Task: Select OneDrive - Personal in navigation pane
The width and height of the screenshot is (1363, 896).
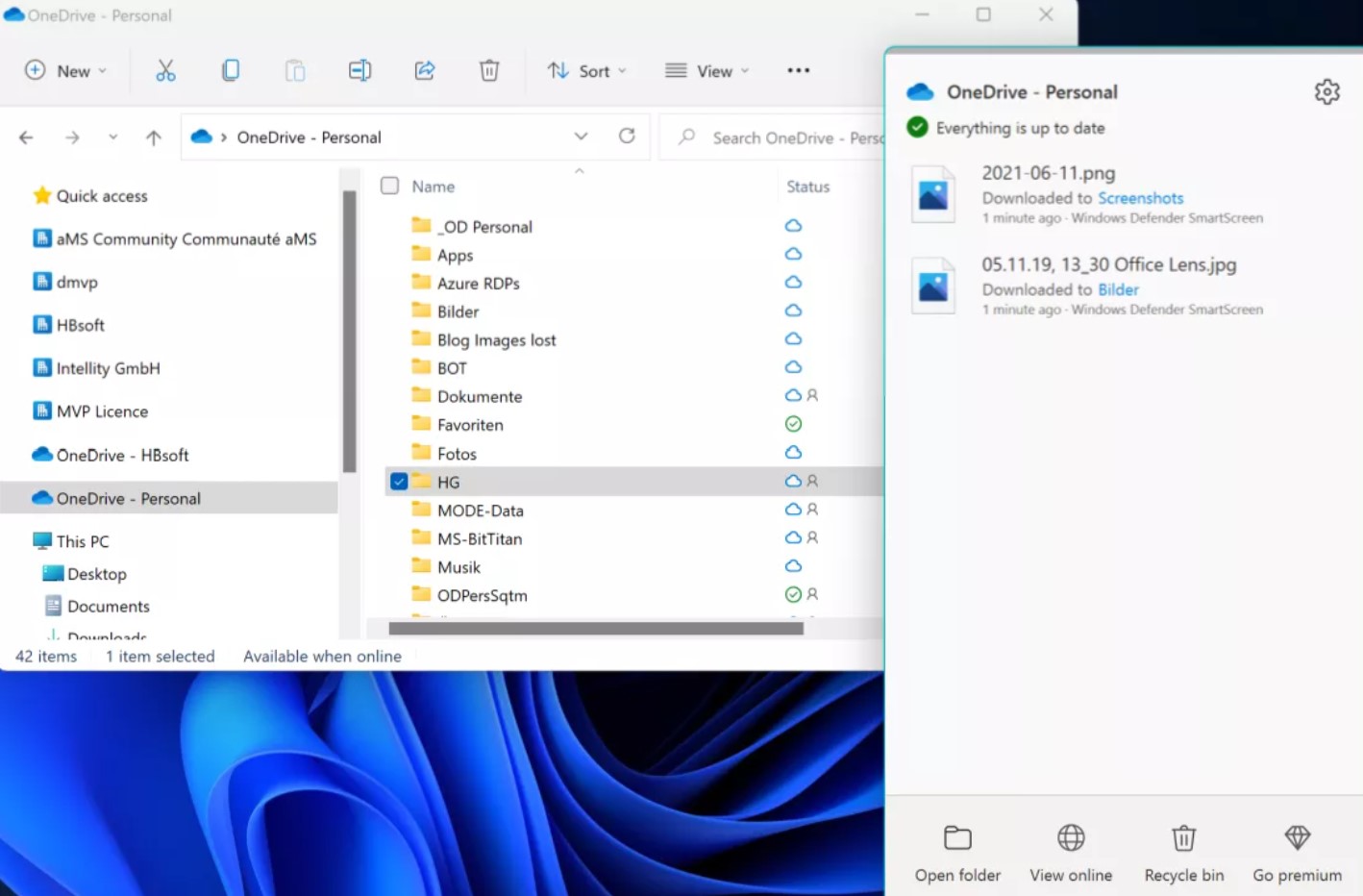Action: click(x=169, y=498)
